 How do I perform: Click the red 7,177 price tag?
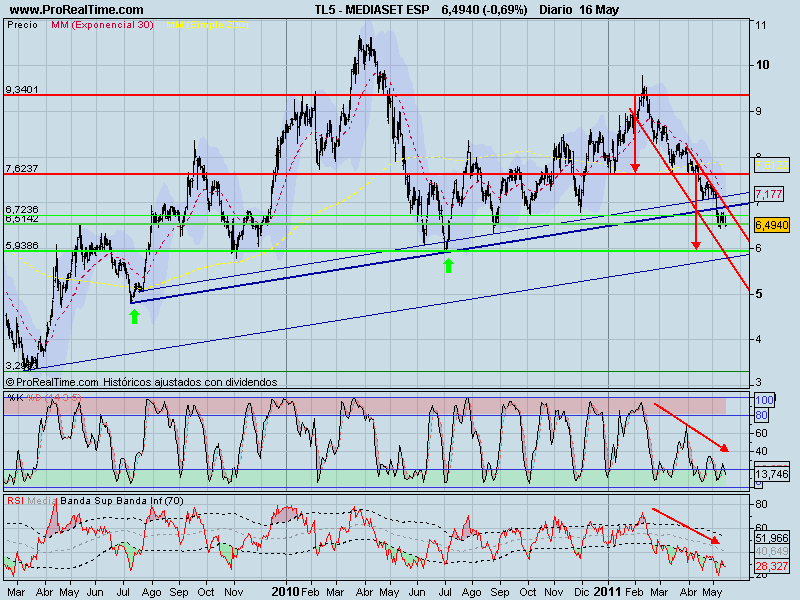pyautogui.click(x=768, y=194)
